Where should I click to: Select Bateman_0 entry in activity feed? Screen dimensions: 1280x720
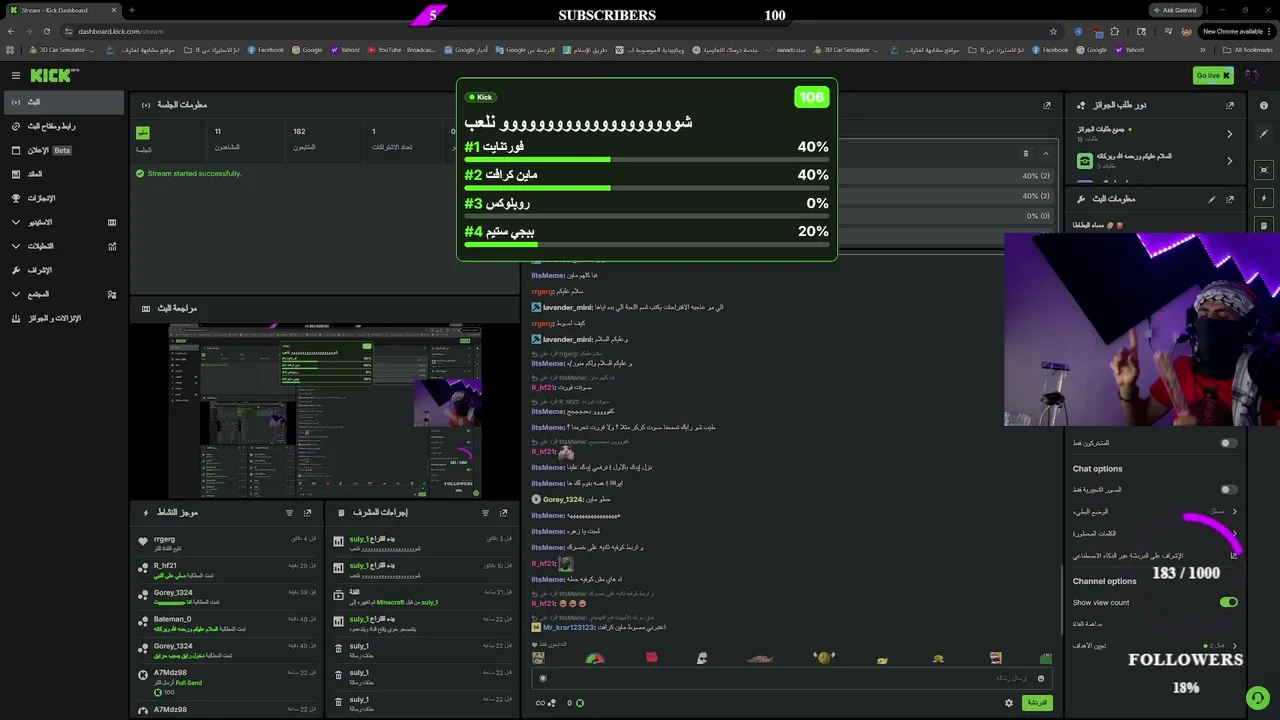click(226, 623)
